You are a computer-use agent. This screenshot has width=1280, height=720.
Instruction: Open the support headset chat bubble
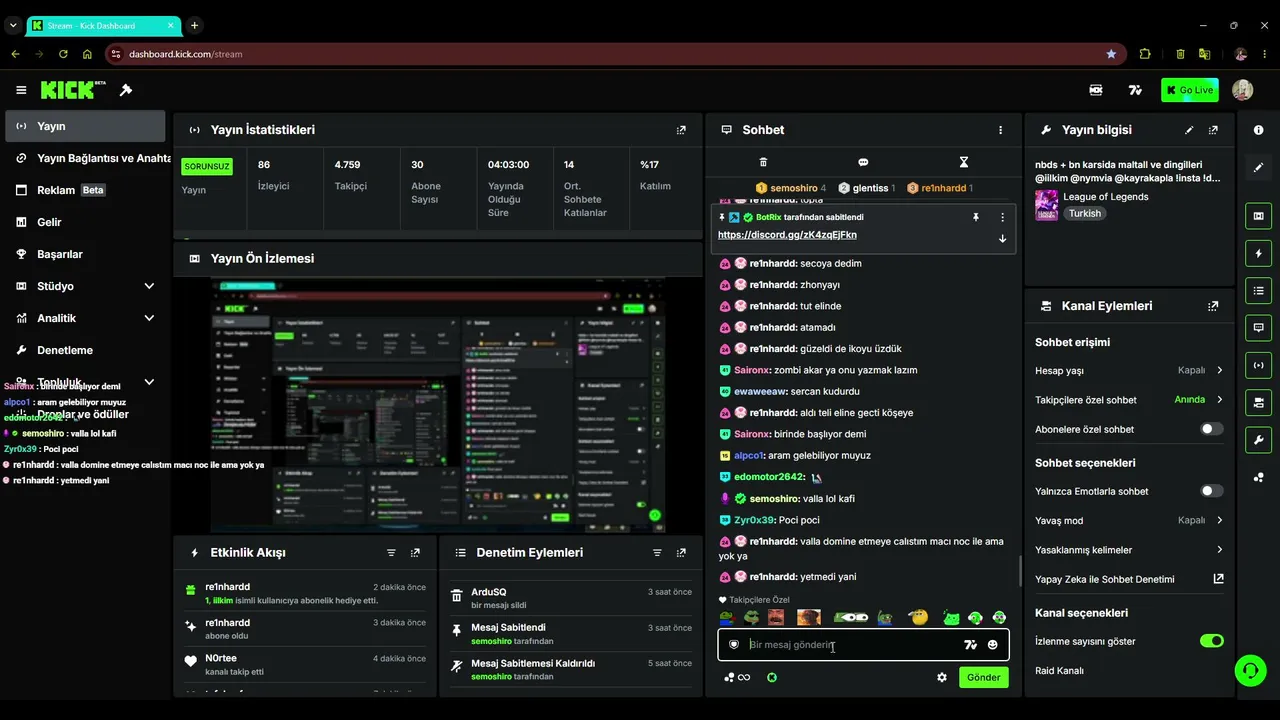[1250, 670]
